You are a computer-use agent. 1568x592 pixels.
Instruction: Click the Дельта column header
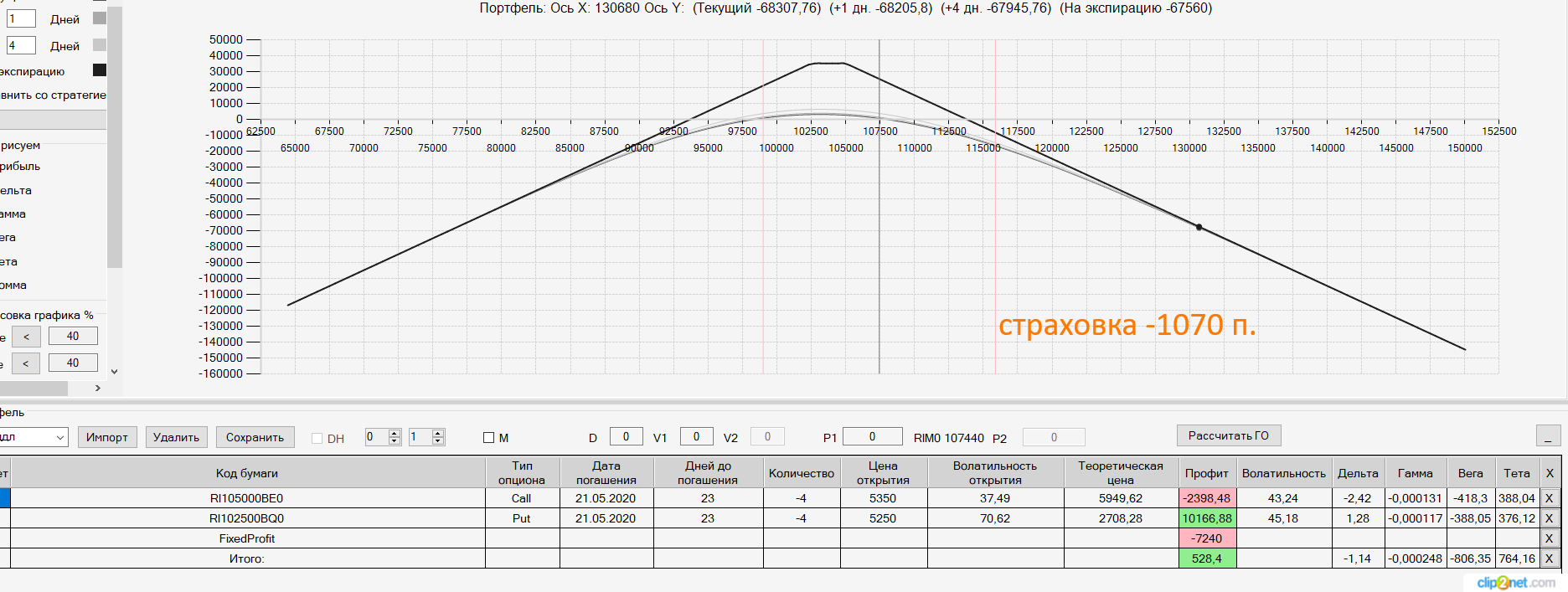tap(1358, 473)
